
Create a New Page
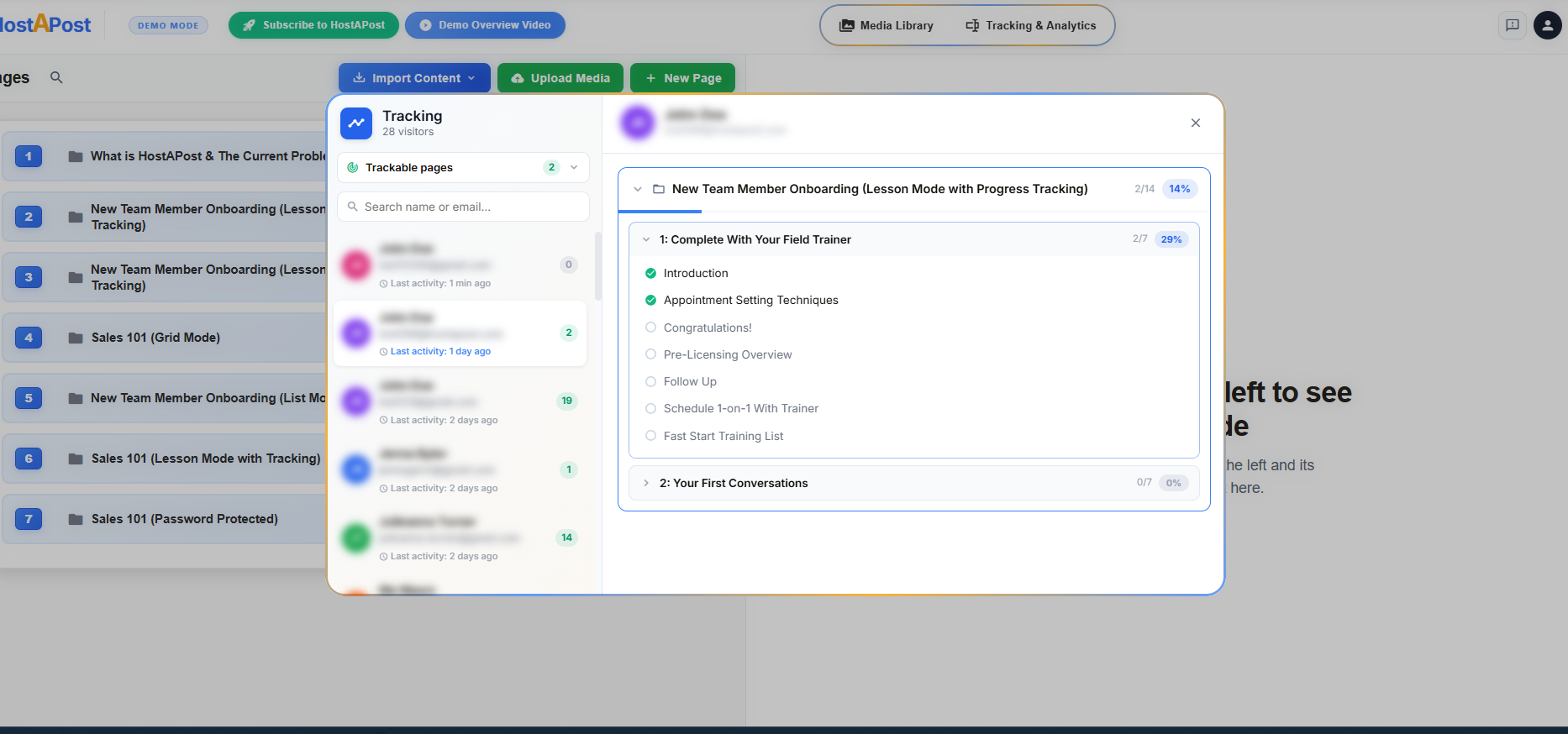[x=682, y=78]
